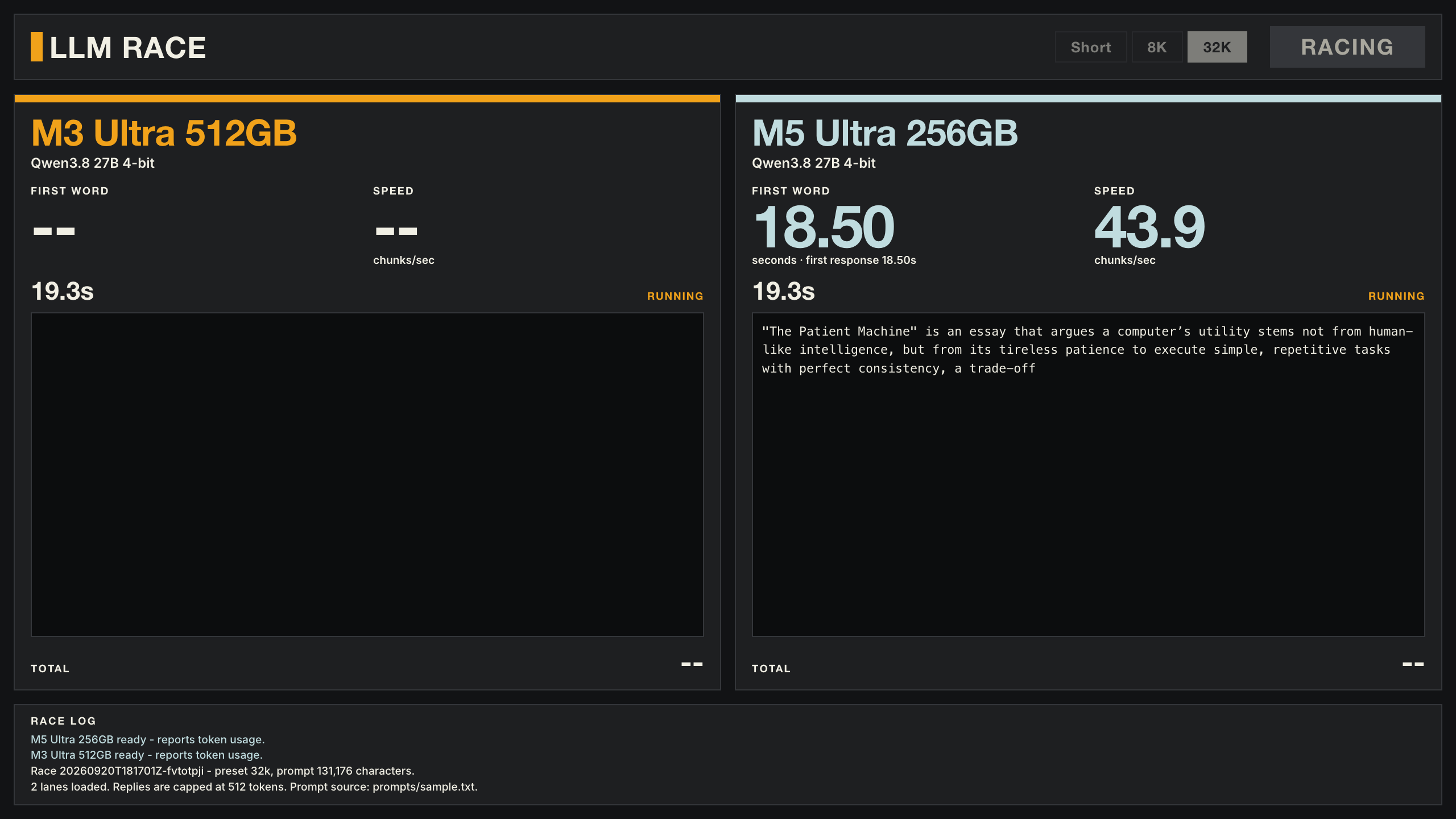Click the RUNNING status in M3 Ultra lane
This screenshot has width=1456, height=819.
coord(675,296)
